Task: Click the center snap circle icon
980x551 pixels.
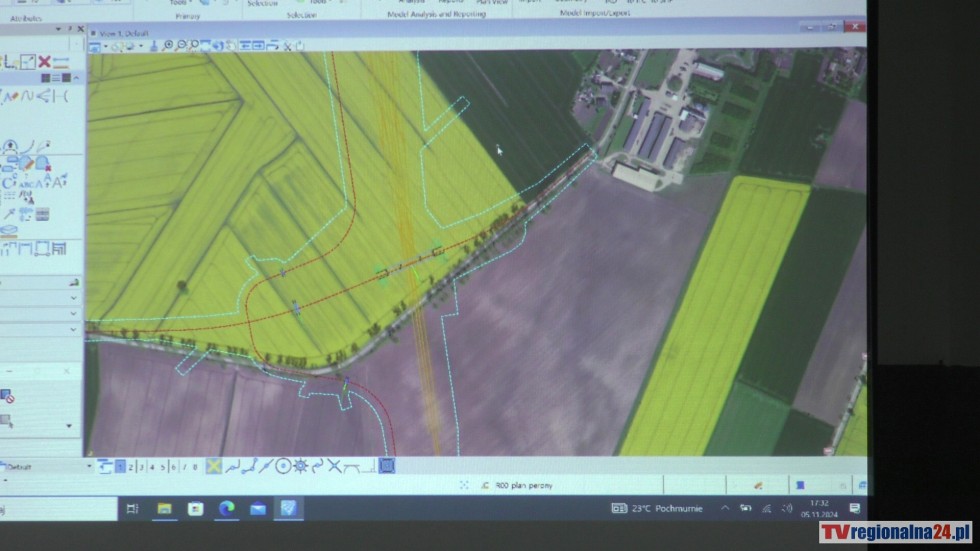Action: pyautogui.click(x=283, y=466)
